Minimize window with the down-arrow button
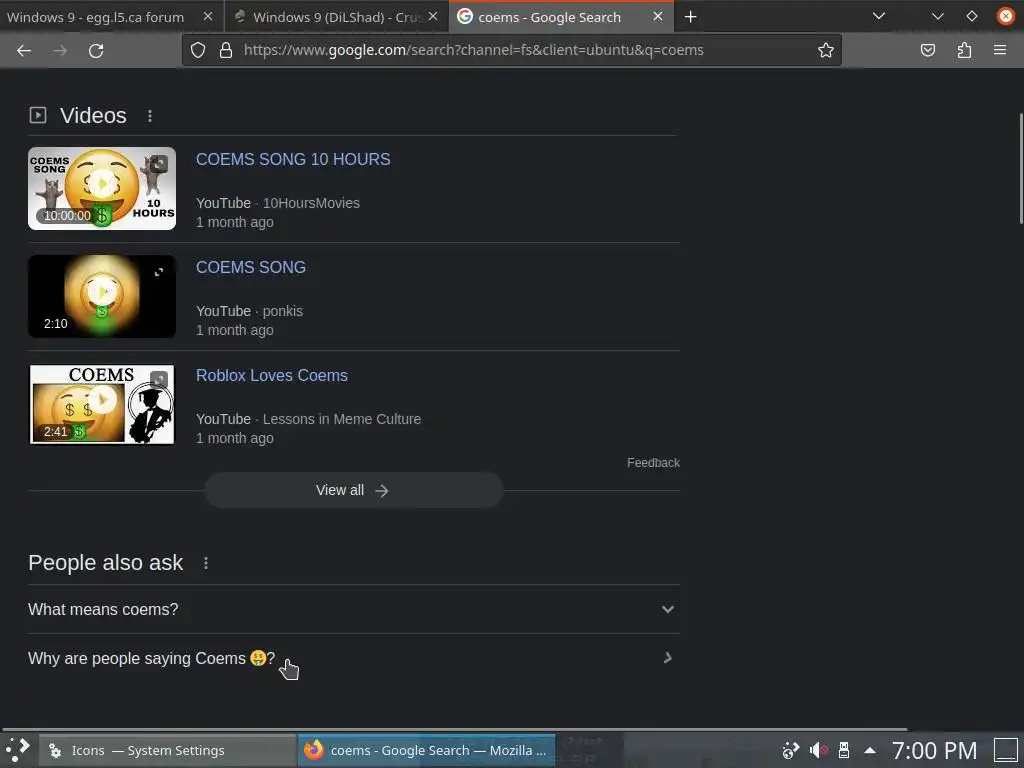 (x=938, y=16)
